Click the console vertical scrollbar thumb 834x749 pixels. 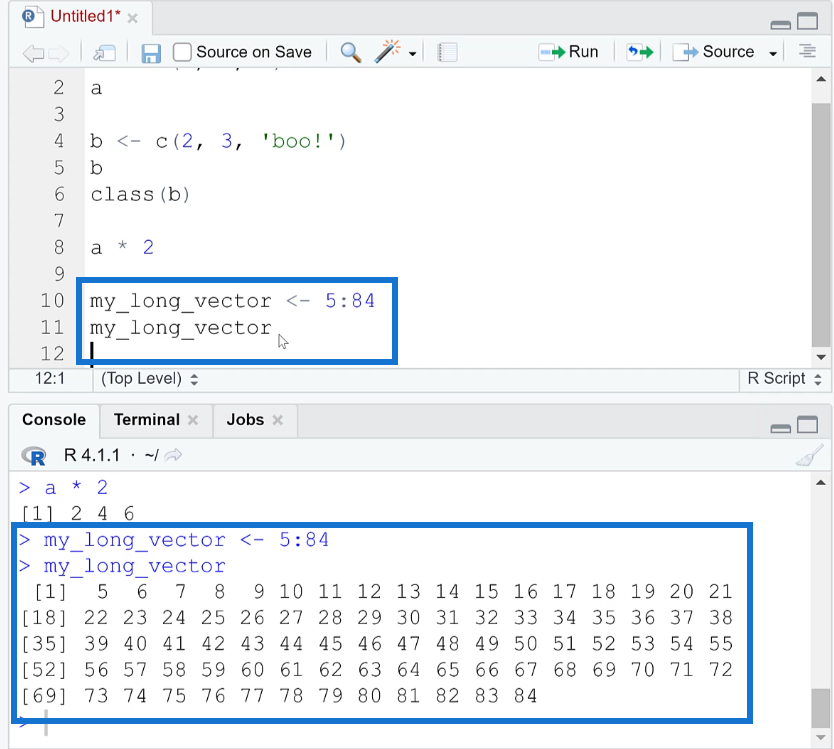[x=821, y=708]
